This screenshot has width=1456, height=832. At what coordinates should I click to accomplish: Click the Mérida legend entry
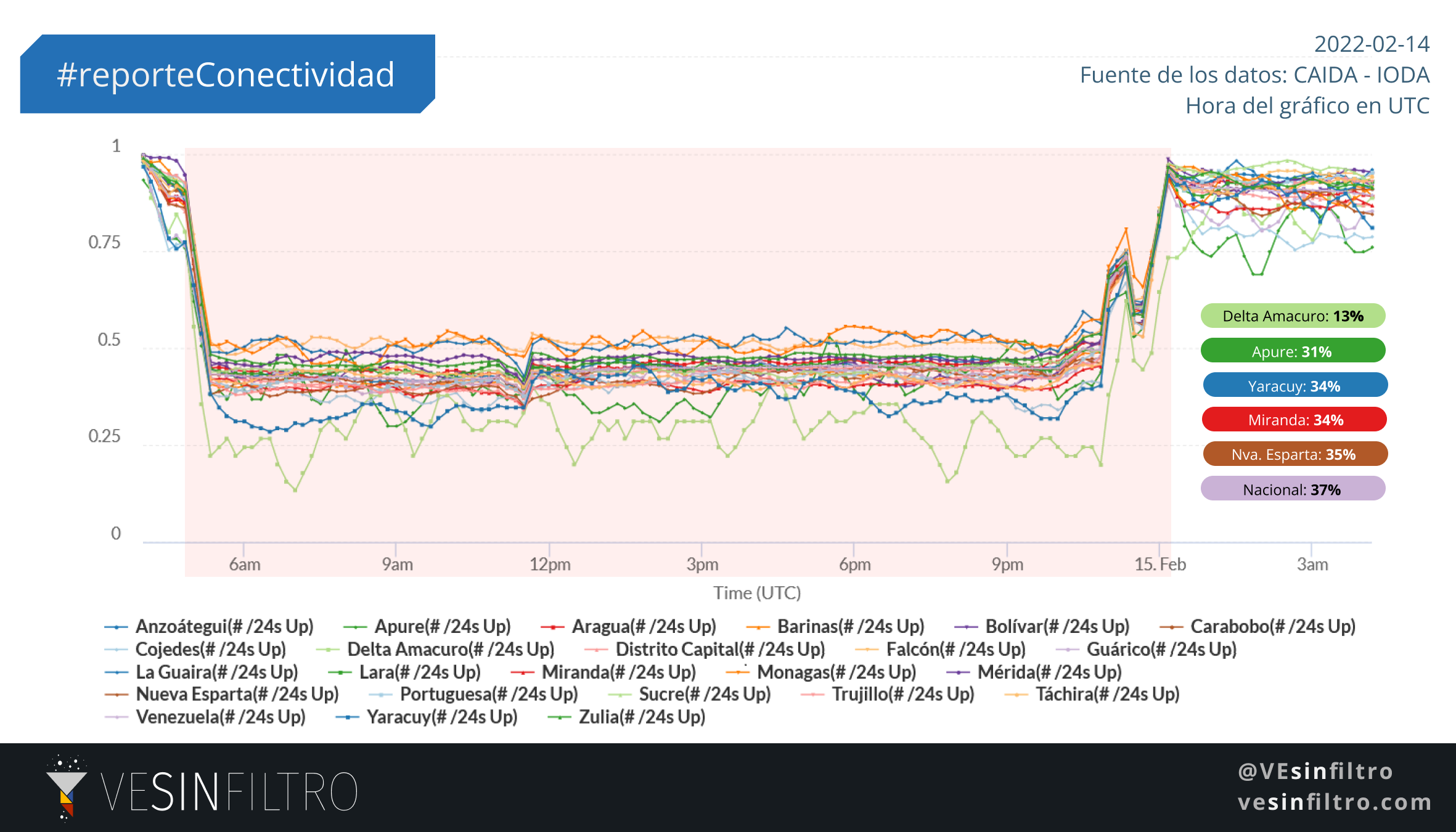tap(1034, 672)
